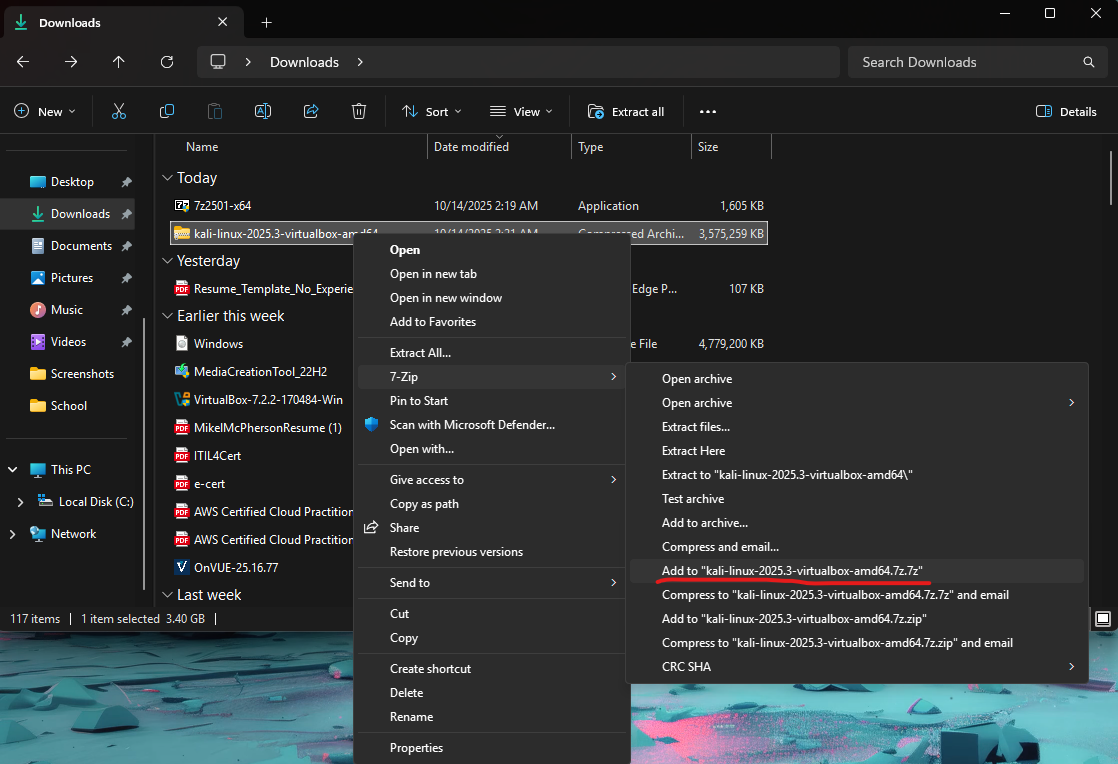Collapse the Yesterday group
This screenshot has width=1118, height=764.
point(167,261)
